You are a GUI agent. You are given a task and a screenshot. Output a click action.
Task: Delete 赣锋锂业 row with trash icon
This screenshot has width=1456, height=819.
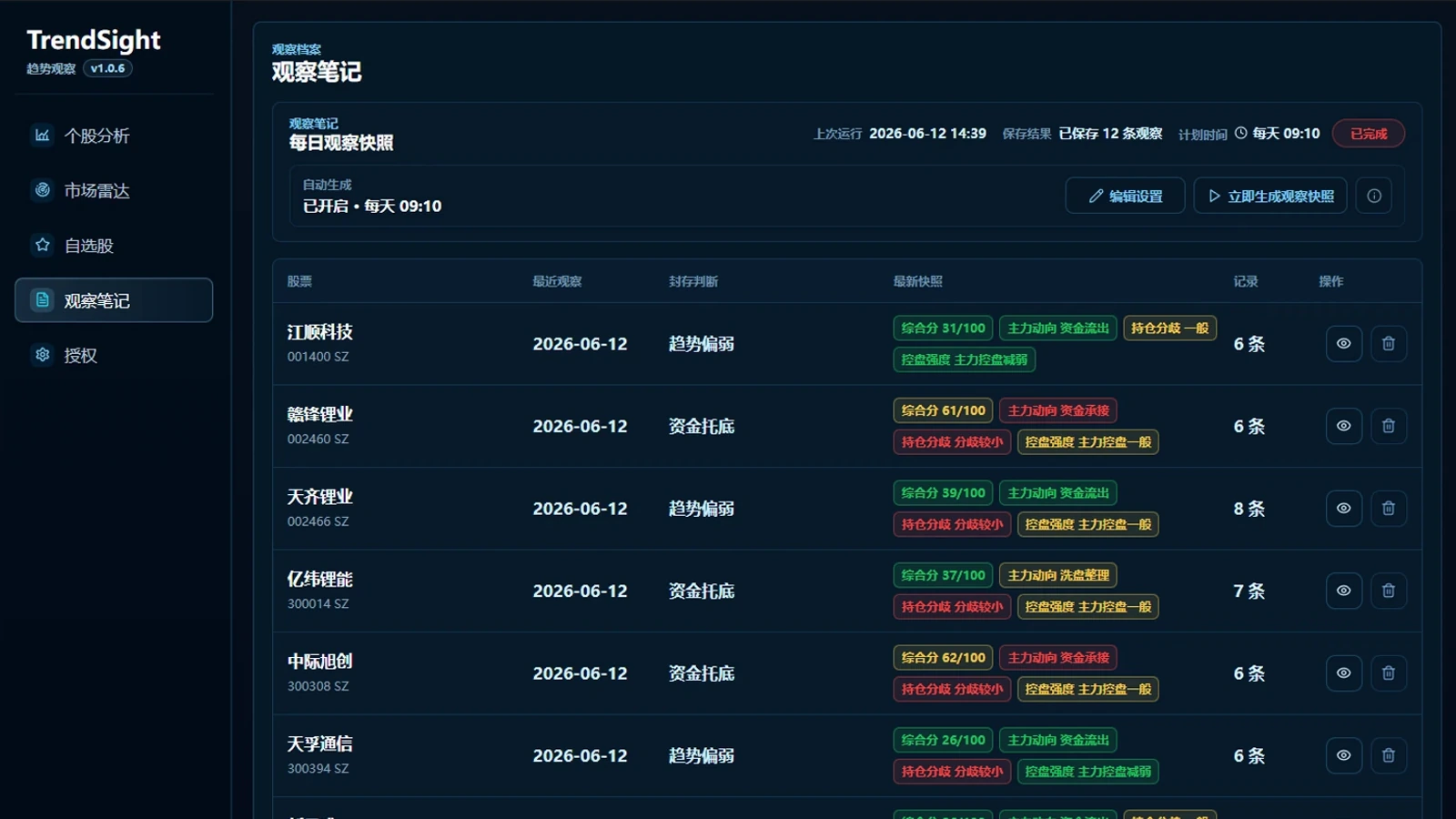coord(1389,426)
